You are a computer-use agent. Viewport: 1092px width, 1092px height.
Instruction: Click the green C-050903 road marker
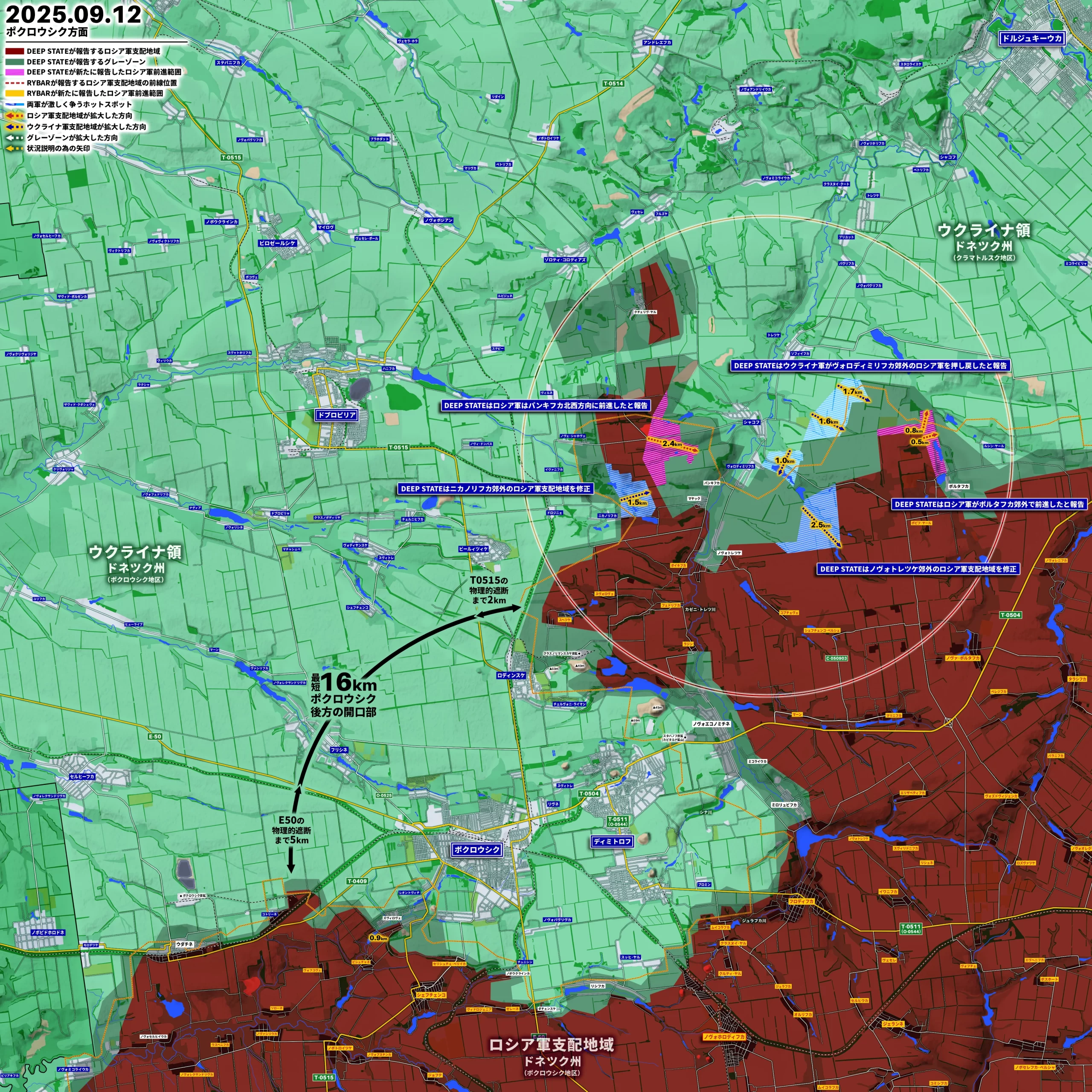click(836, 659)
